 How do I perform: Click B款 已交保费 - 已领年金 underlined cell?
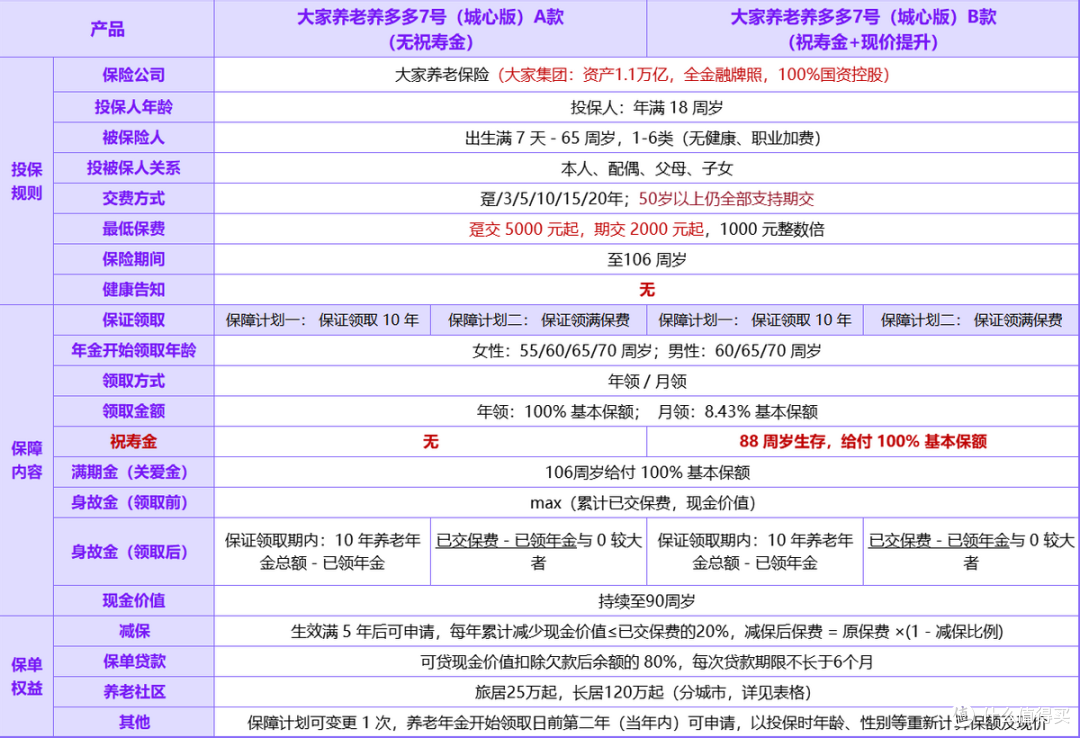point(971,552)
